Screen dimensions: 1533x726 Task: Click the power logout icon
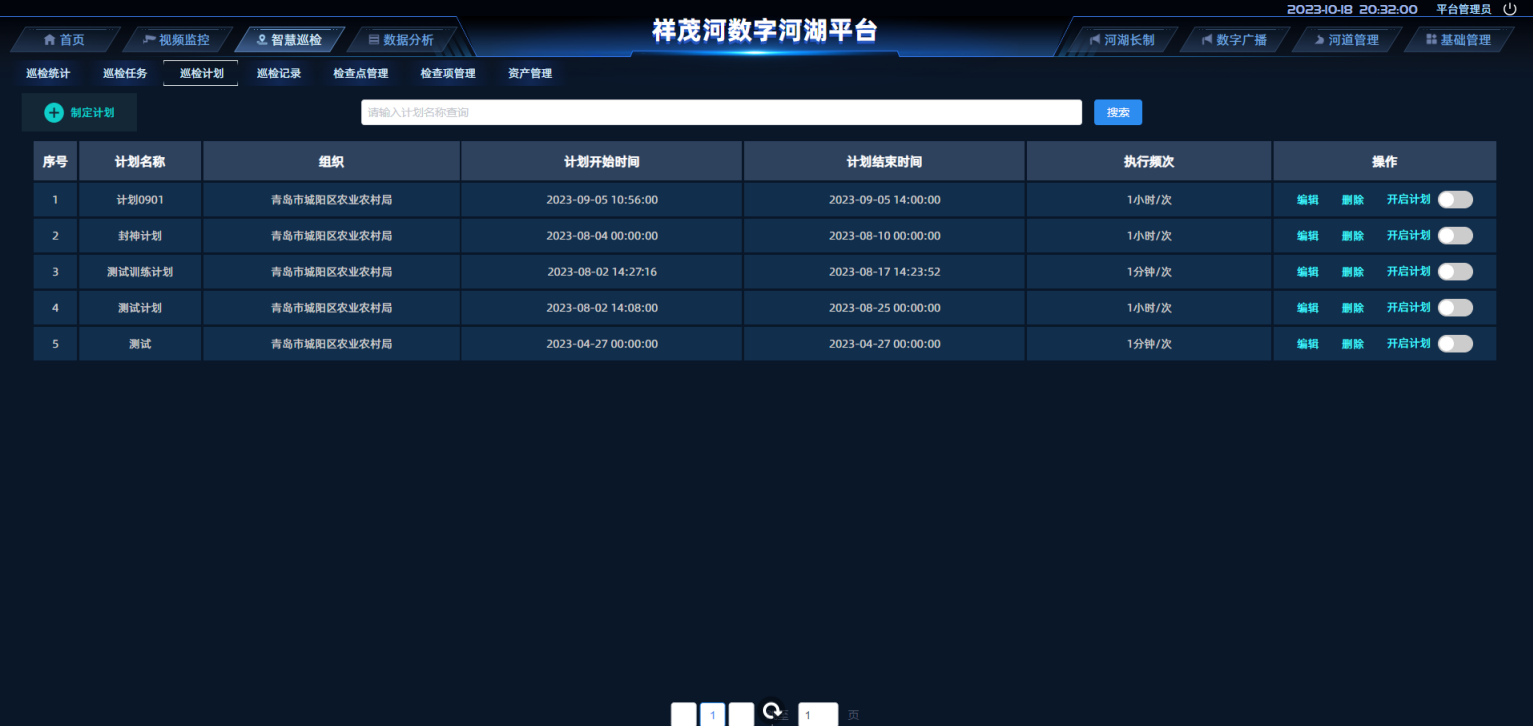pos(1510,9)
